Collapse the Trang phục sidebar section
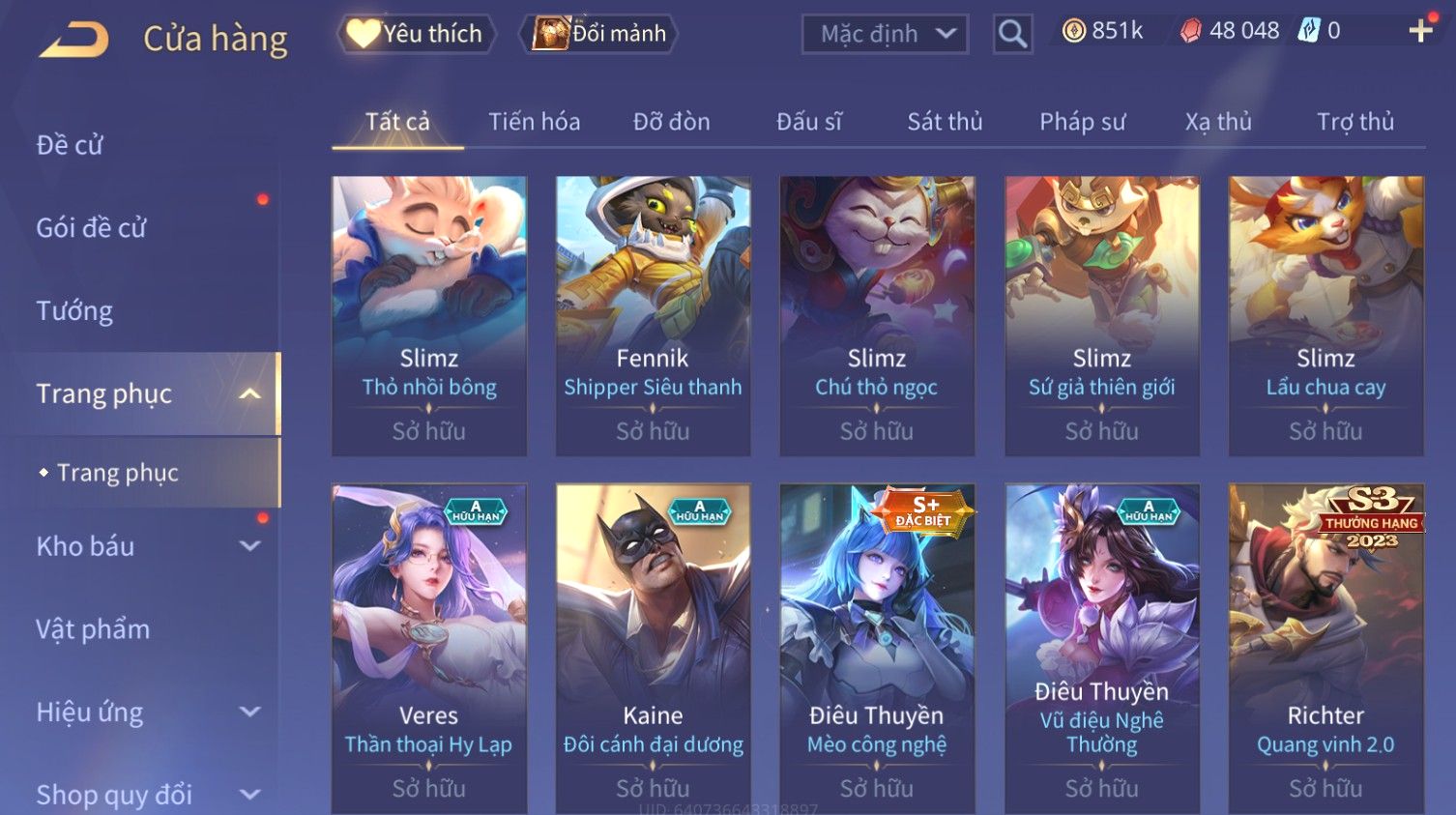The height and width of the screenshot is (815, 1456). pyautogui.click(x=250, y=393)
